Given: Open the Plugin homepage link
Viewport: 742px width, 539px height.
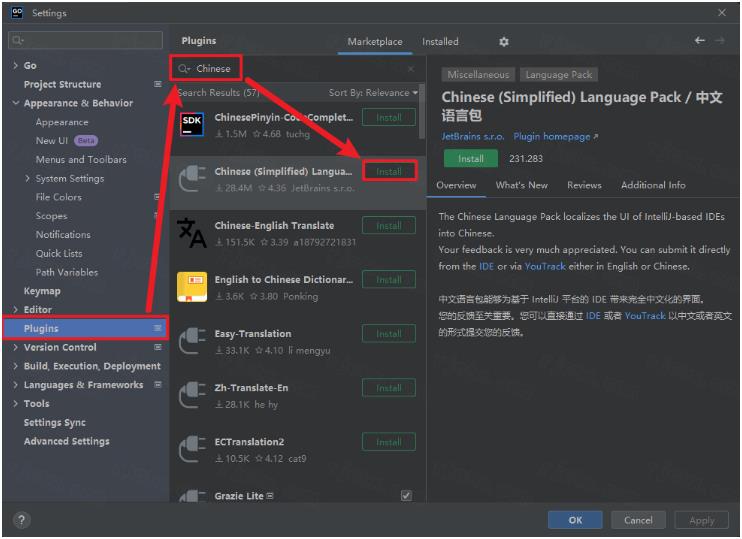Looking at the screenshot, I should (x=556, y=136).
